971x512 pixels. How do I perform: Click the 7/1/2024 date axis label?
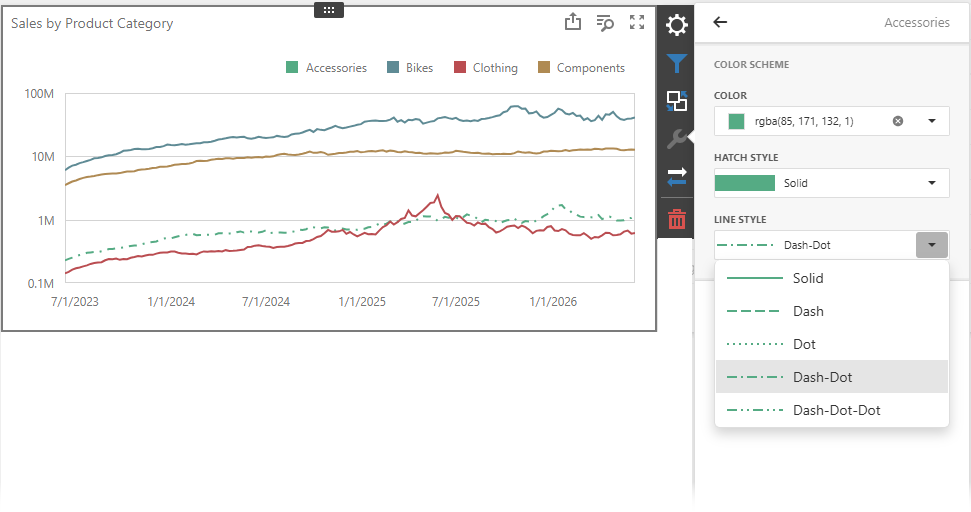[266, 302]
